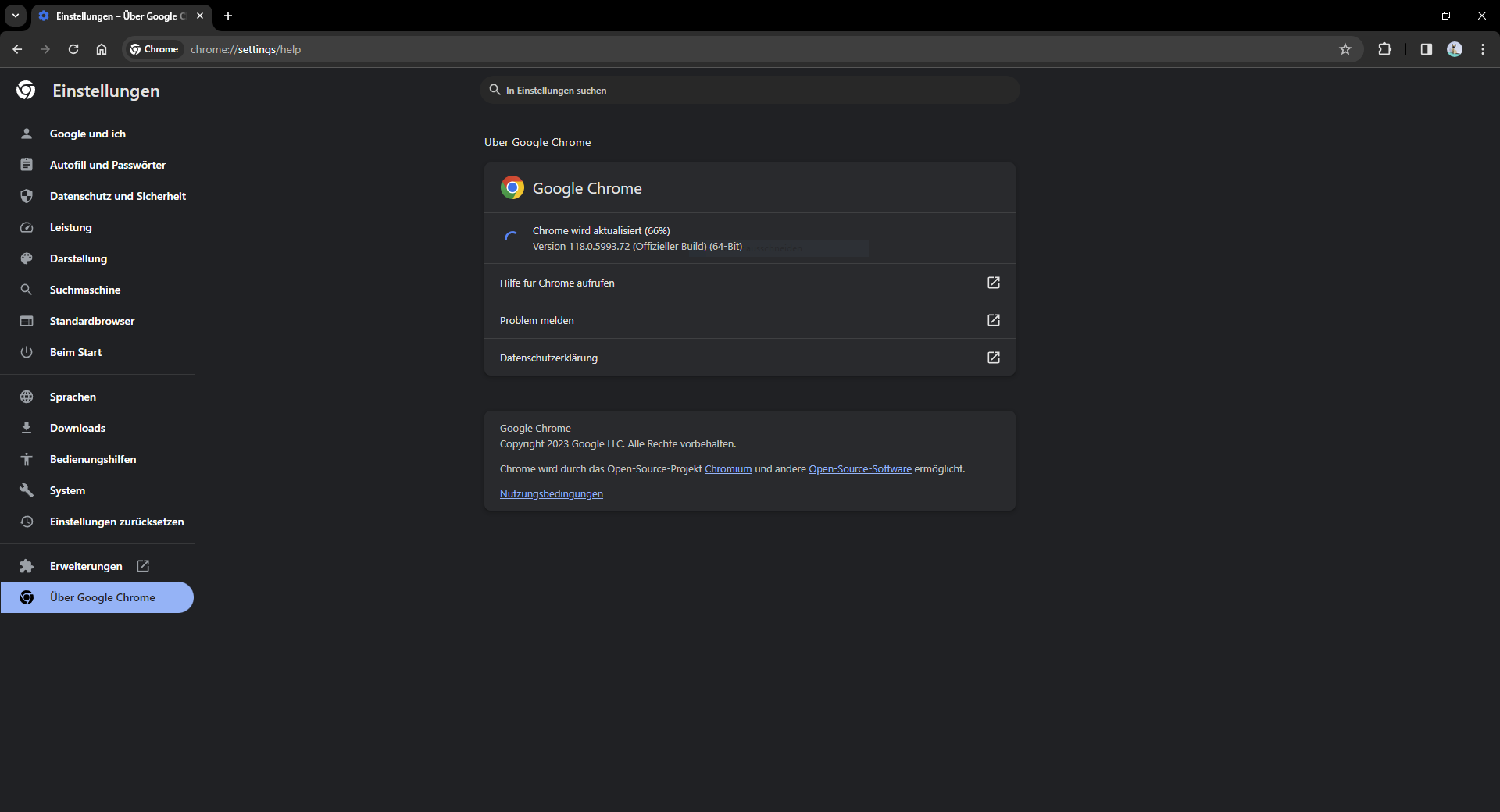Open the Leistung settings section

click(x=97, y=227)
